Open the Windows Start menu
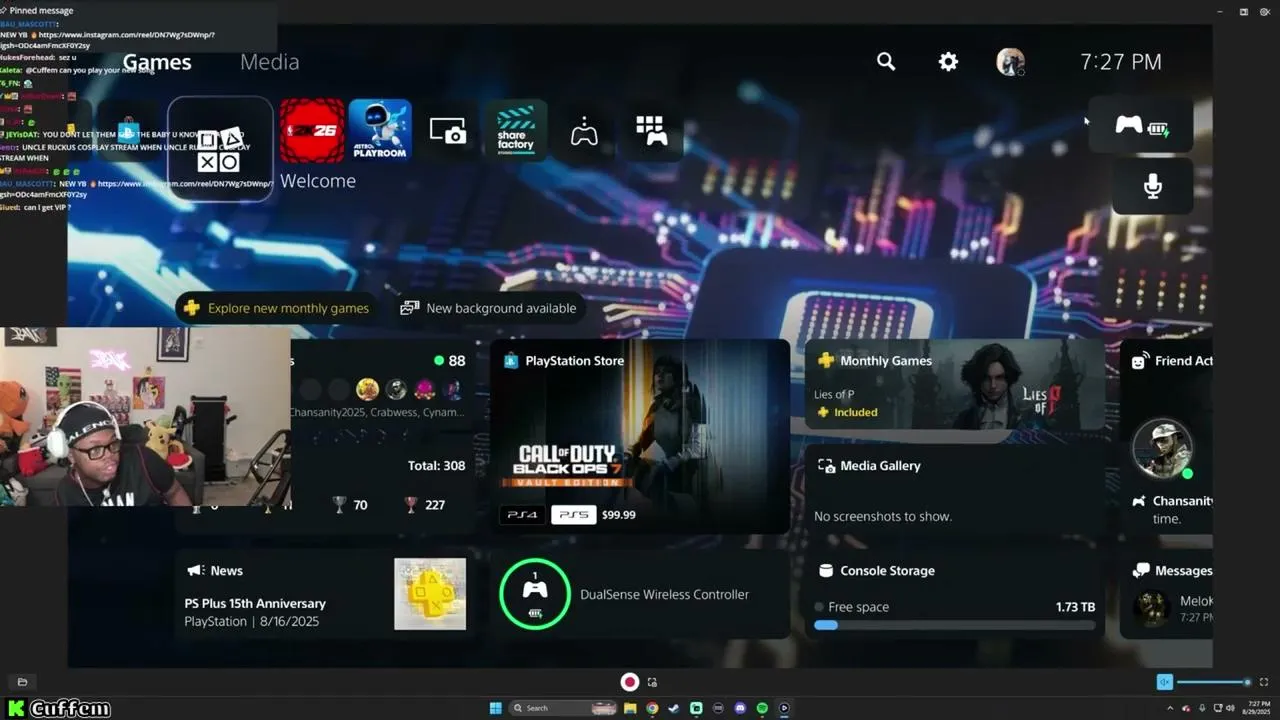The height and width of the screenshot is (720, 1280). 495,709
